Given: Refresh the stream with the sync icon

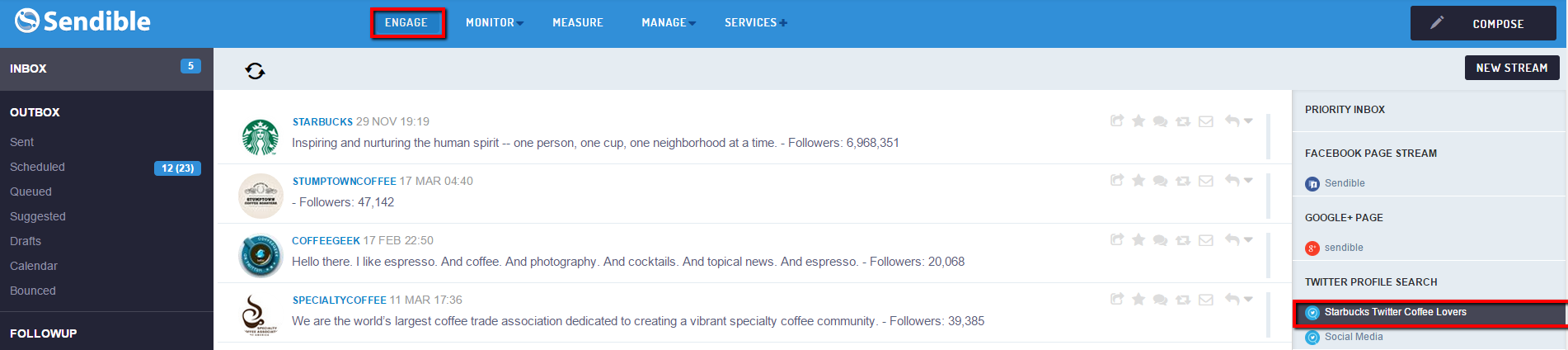Looking at the screenshot, I should click(x=255, y=71).
